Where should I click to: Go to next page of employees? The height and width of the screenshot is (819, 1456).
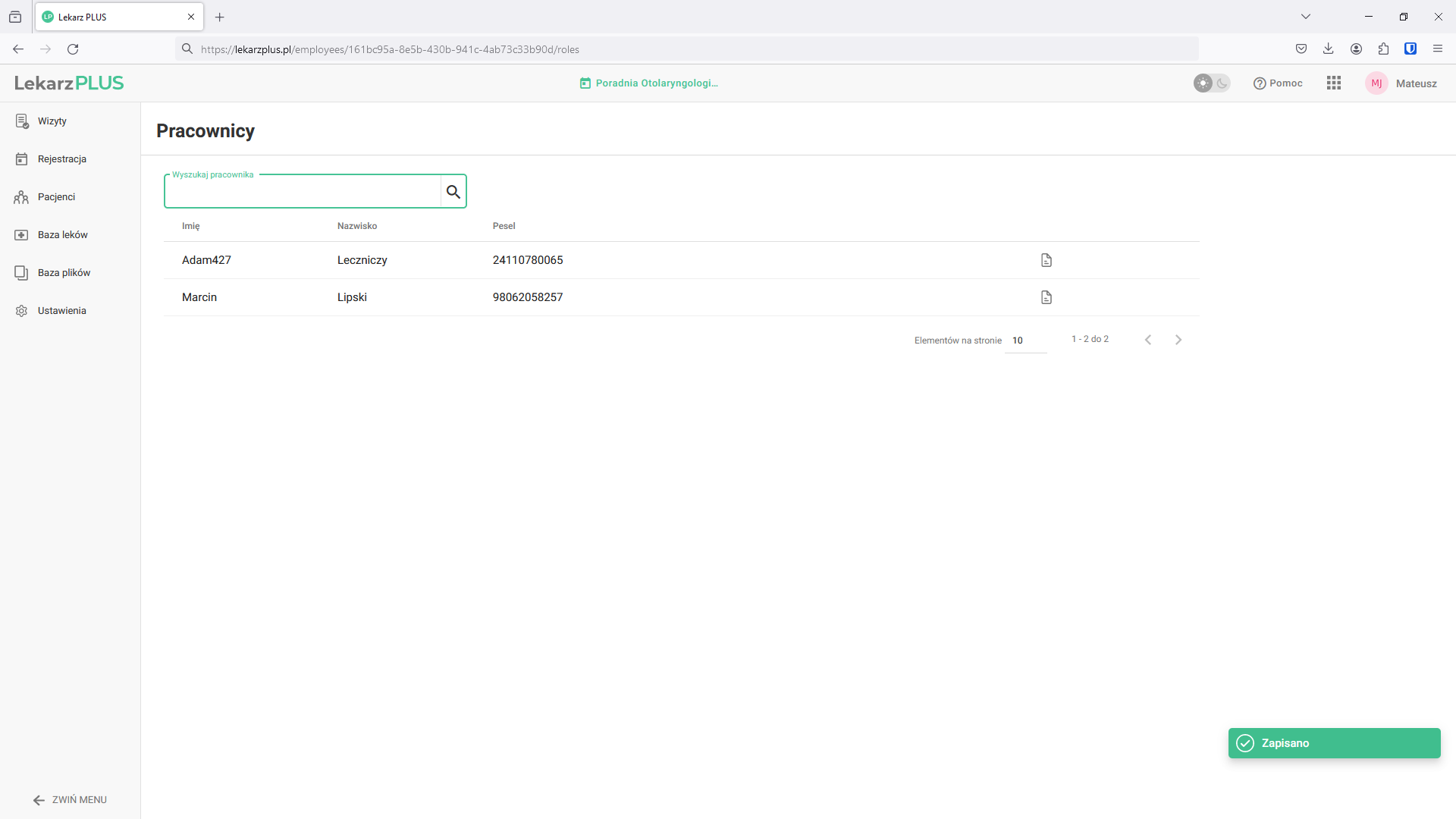pyautogui.click(x=1178, y=340)
